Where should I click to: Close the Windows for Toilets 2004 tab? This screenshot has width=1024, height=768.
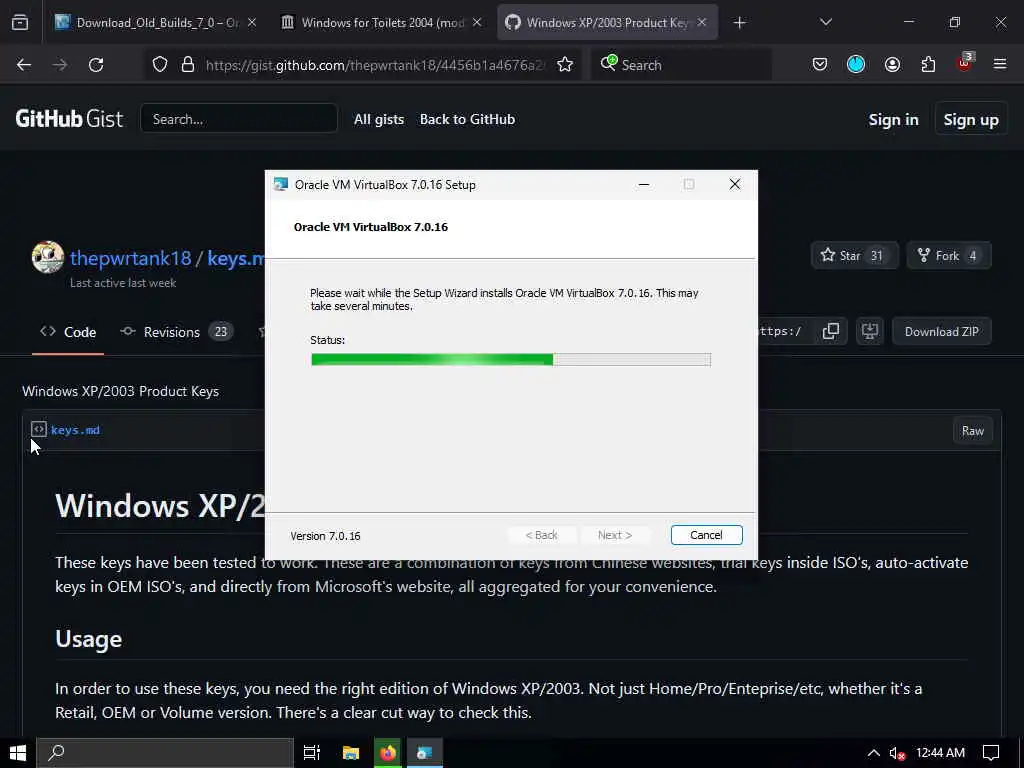(x=477, y=23)
